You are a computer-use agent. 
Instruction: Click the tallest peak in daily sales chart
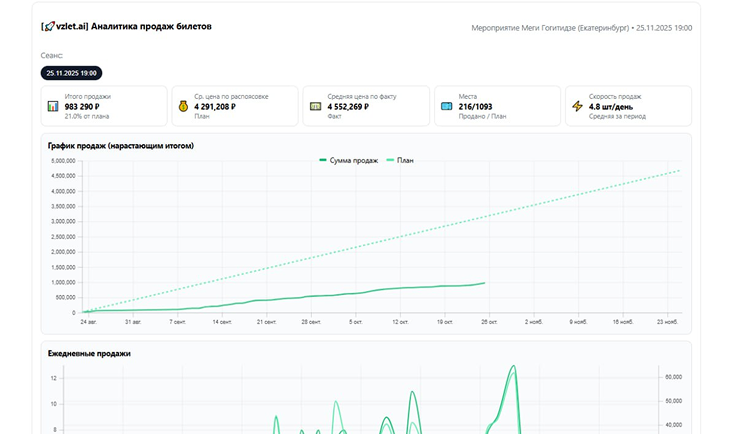[513, 366]
